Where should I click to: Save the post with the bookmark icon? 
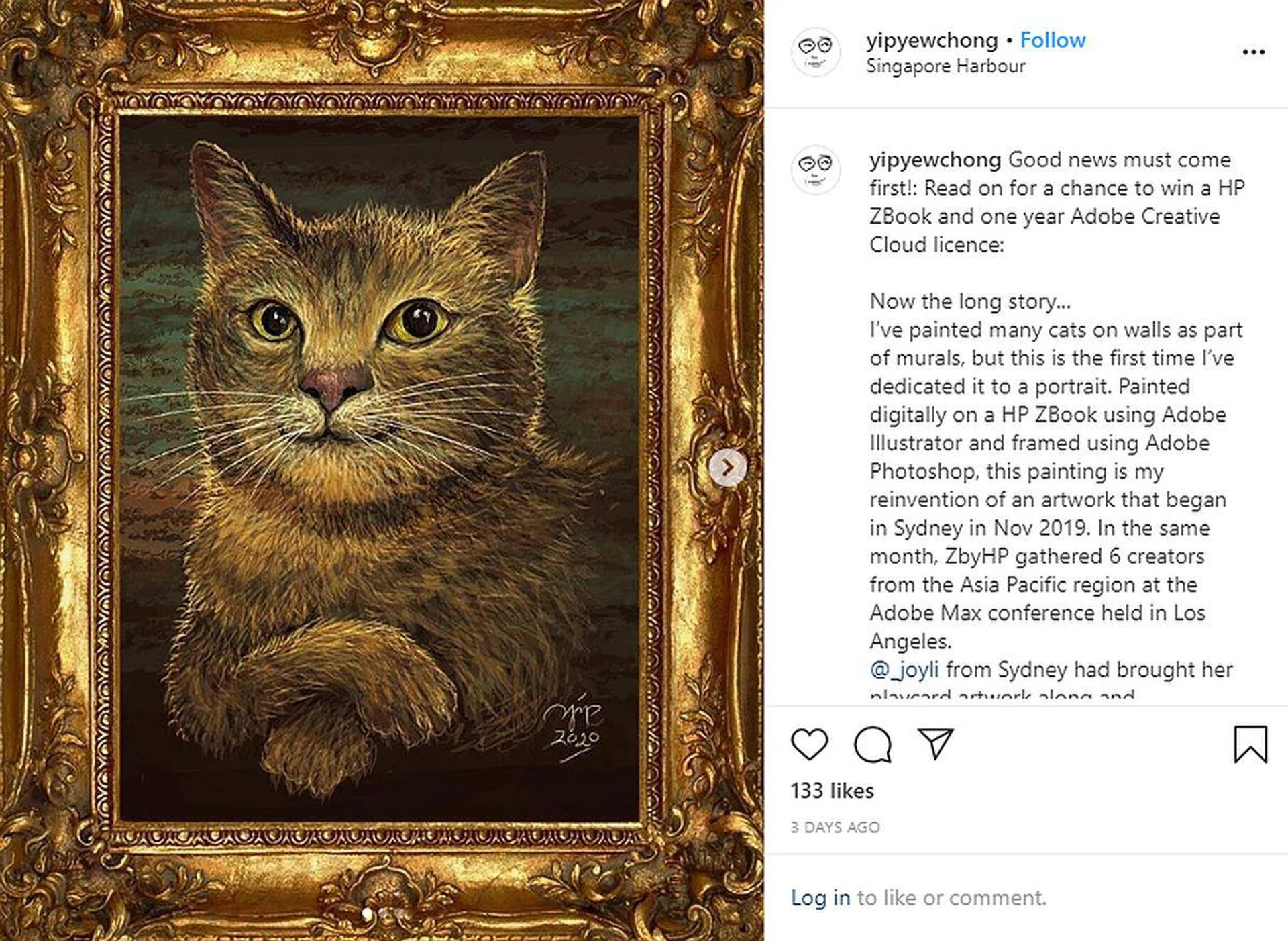point(1250,744)
